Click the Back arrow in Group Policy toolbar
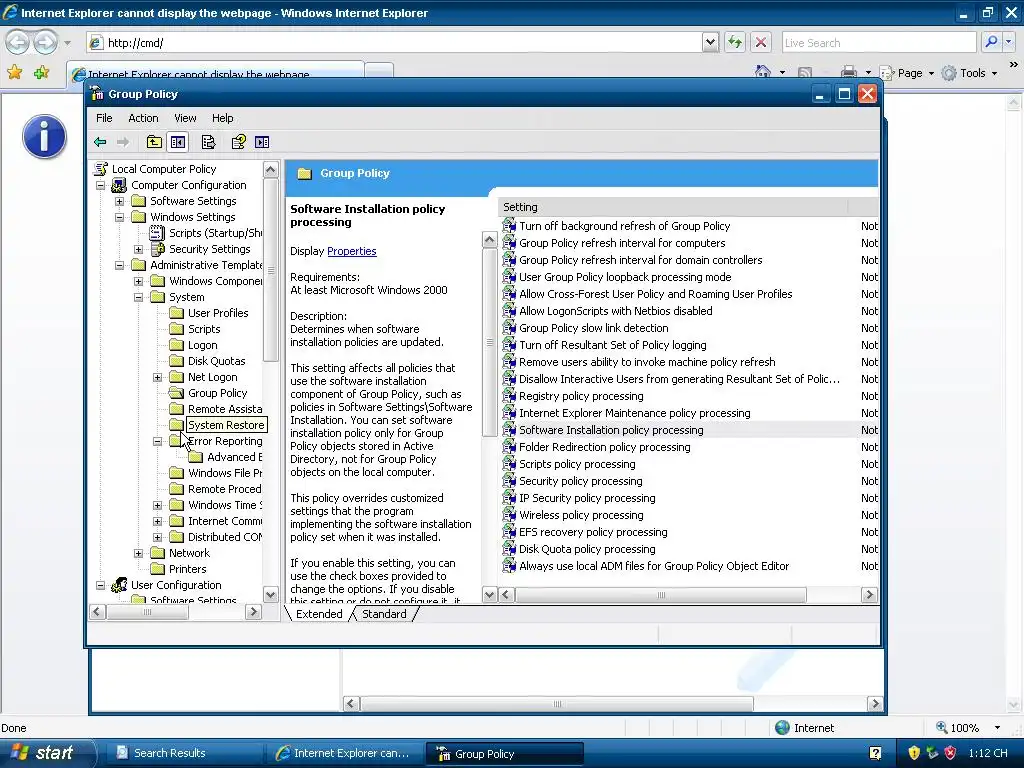The image size is (1024, 768). [x=100, y=142]
